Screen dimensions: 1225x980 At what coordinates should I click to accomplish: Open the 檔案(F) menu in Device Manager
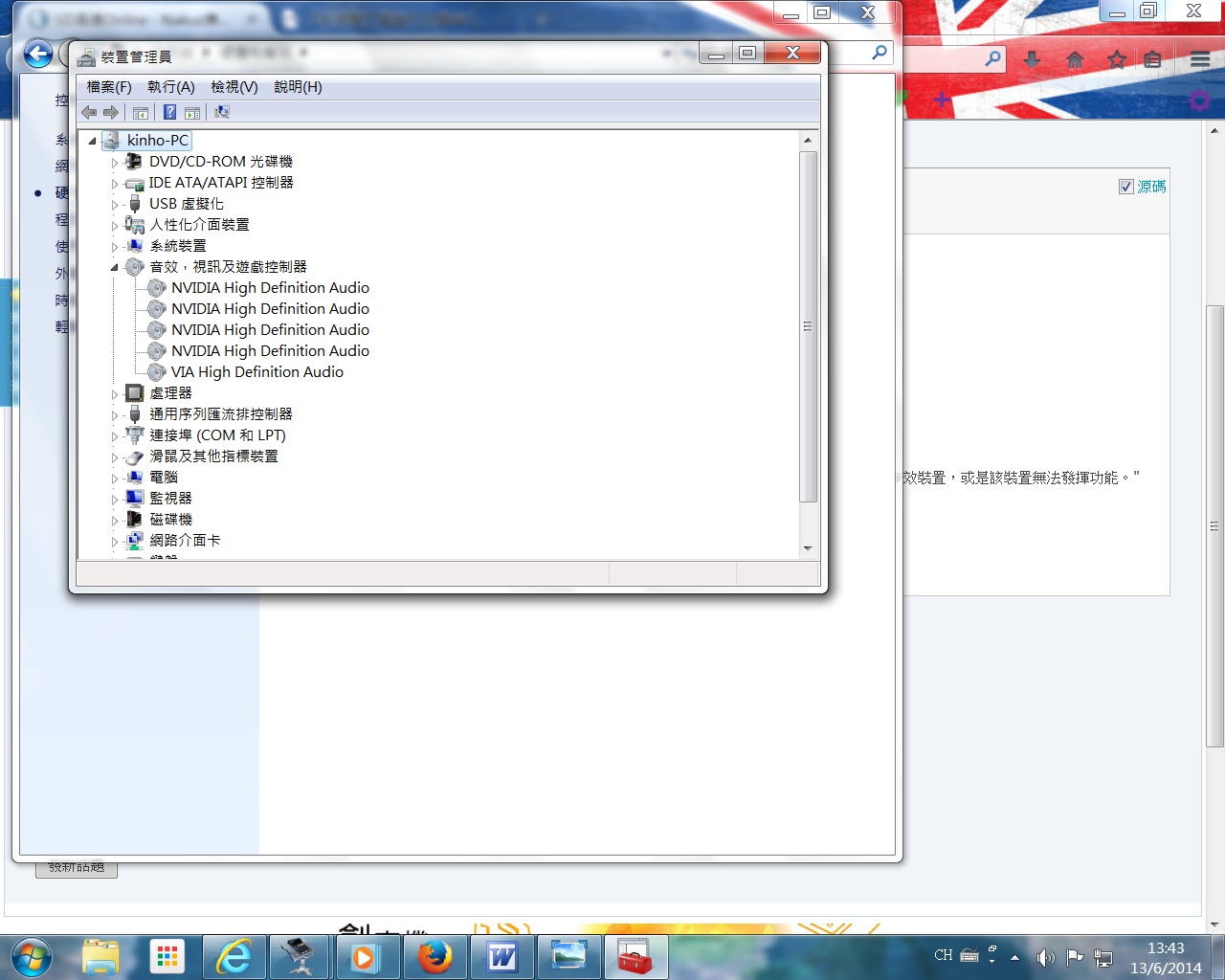click(x=109, y=87)
